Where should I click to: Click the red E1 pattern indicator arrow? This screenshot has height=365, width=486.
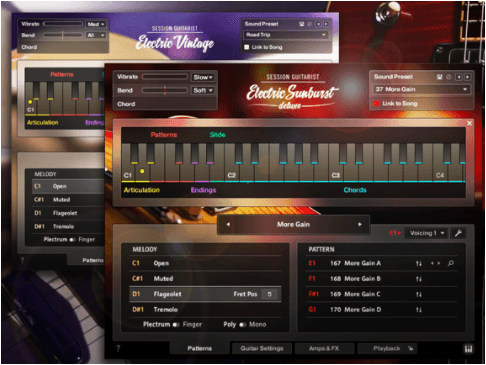[395, 233]
